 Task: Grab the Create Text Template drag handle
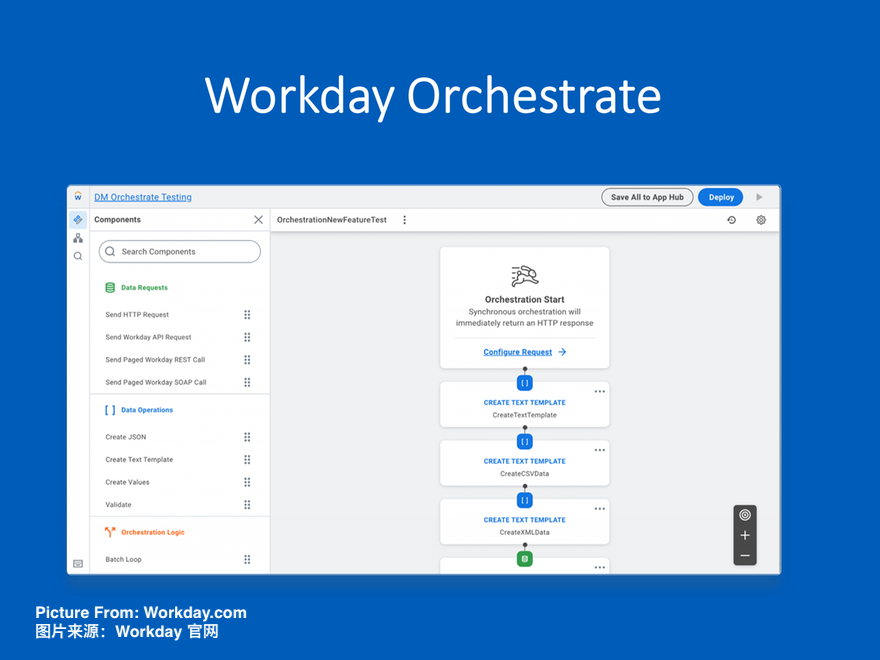[247, 459]
